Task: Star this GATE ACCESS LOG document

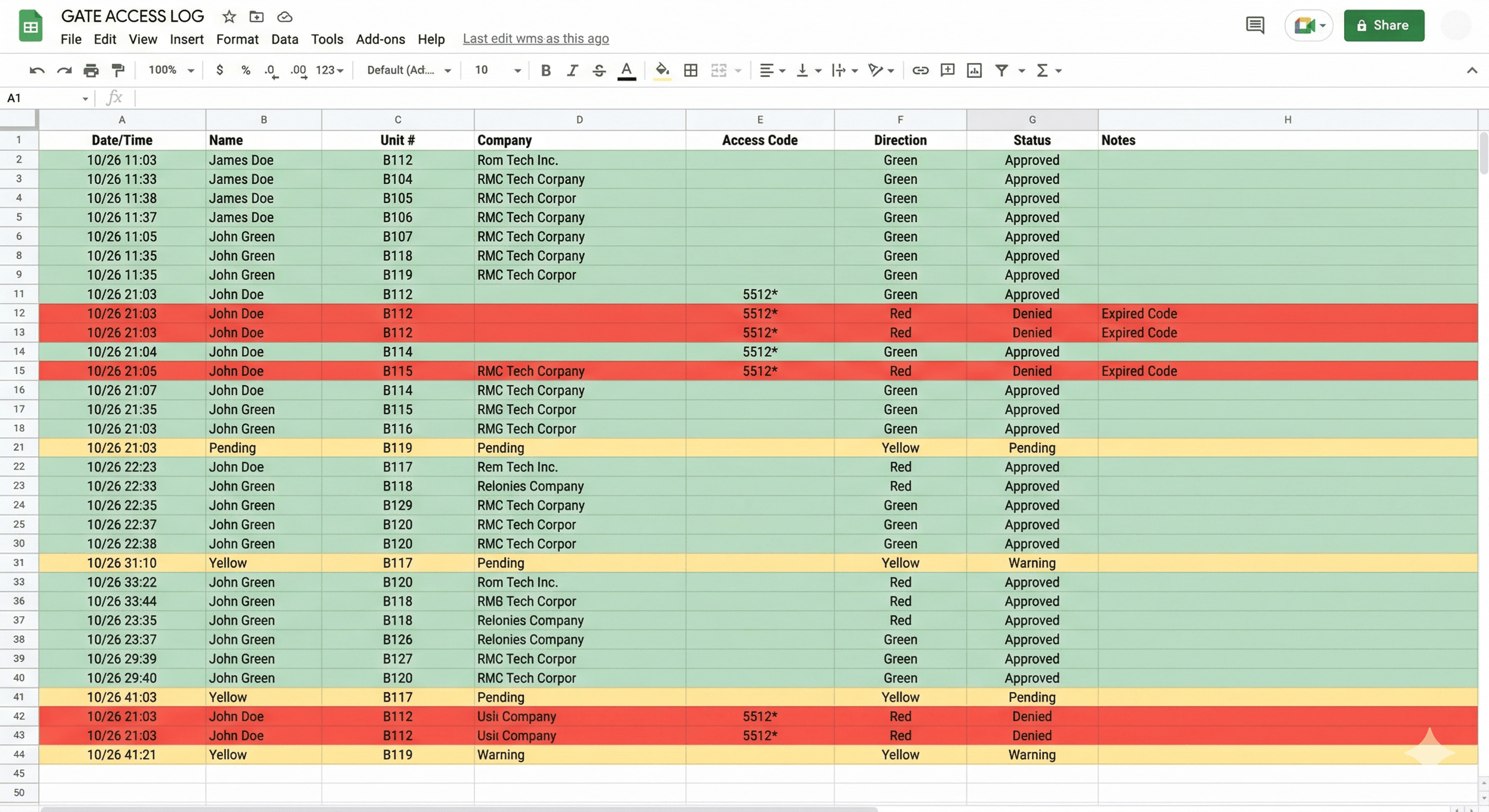Action: (x=229, y=17)
